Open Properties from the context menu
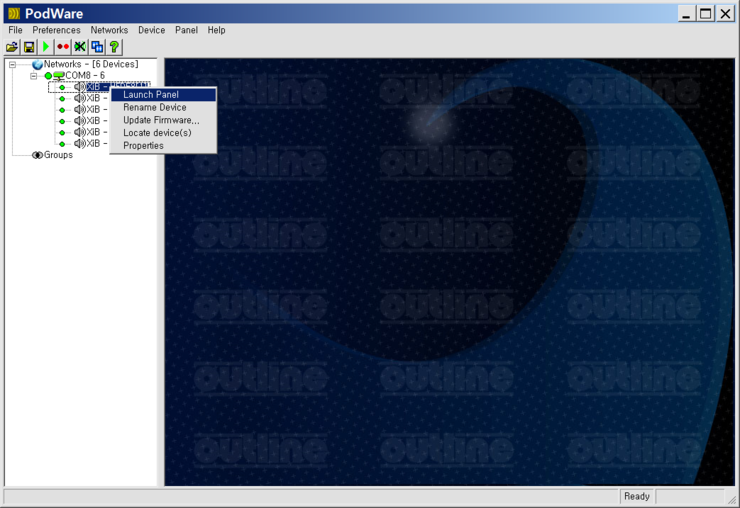Image resolution: width=740 pixels, height=508 pixels. coord(163,145)
